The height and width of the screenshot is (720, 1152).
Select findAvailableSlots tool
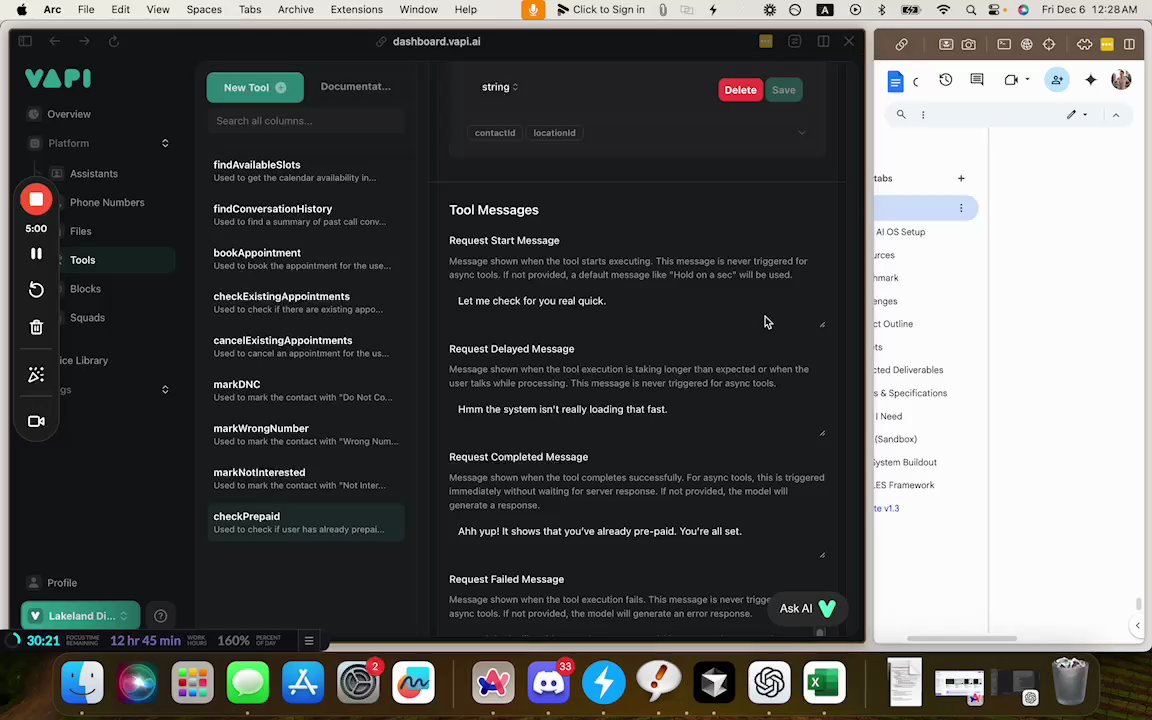[x=306, y=170]
